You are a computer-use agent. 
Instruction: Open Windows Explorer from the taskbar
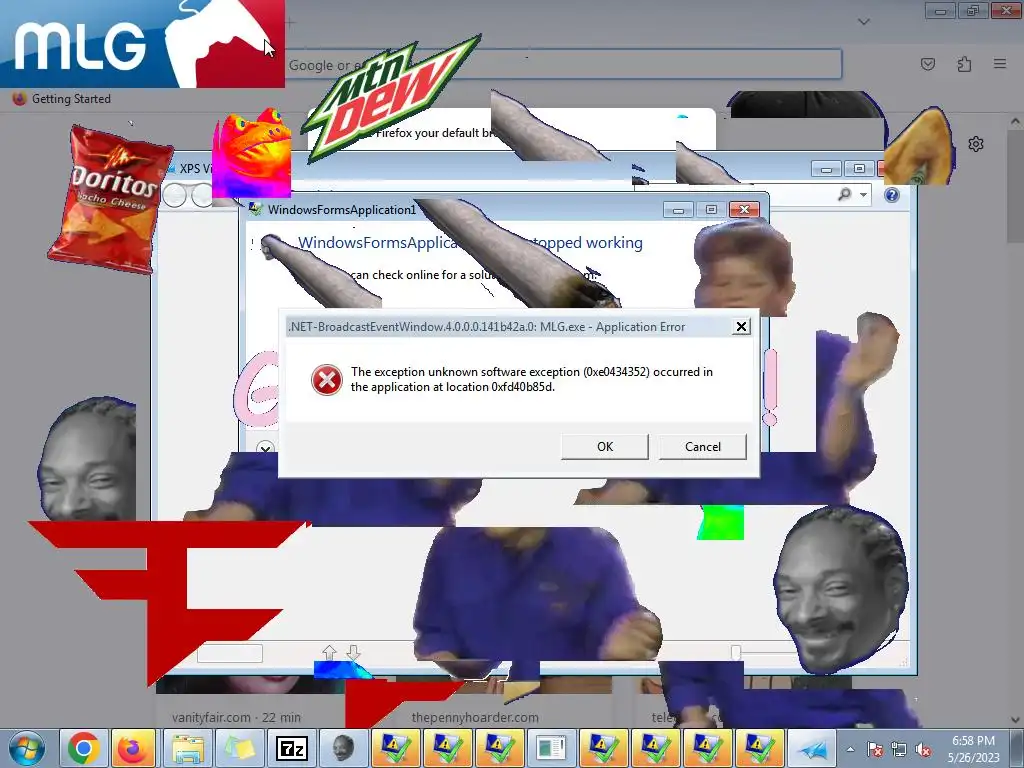(187, 748)
